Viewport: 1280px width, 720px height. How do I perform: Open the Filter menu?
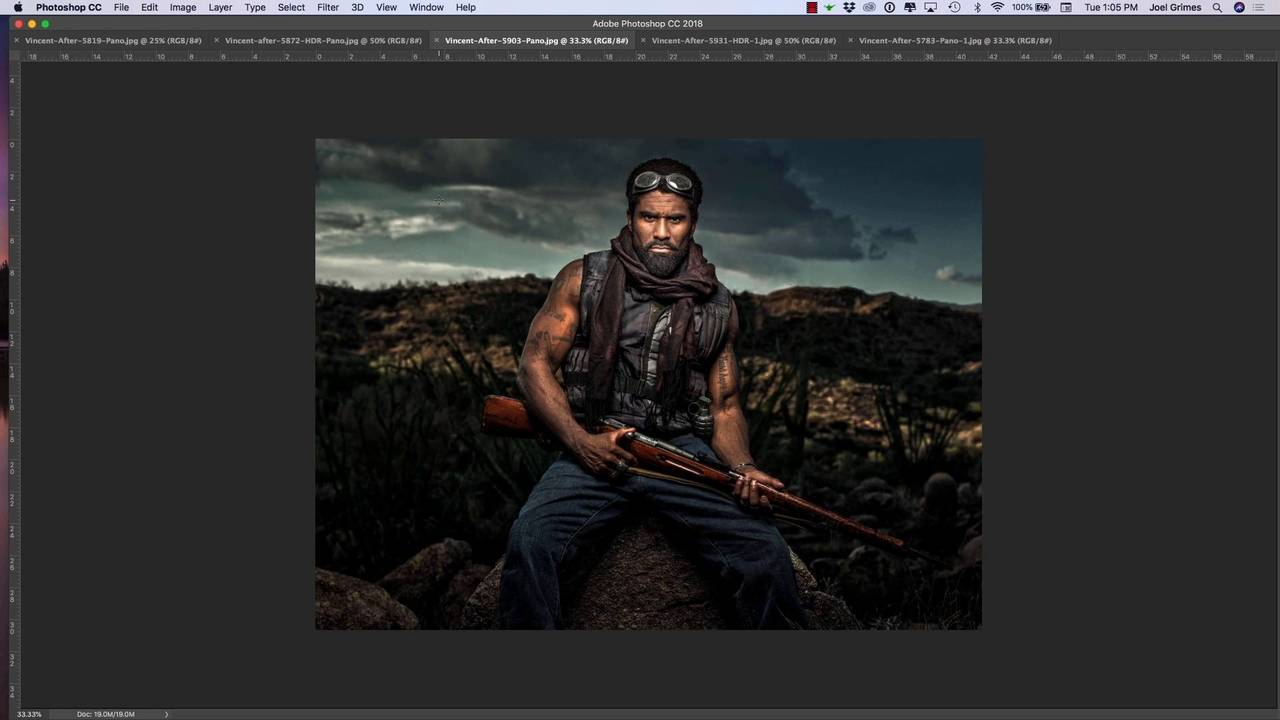(328, 7)
